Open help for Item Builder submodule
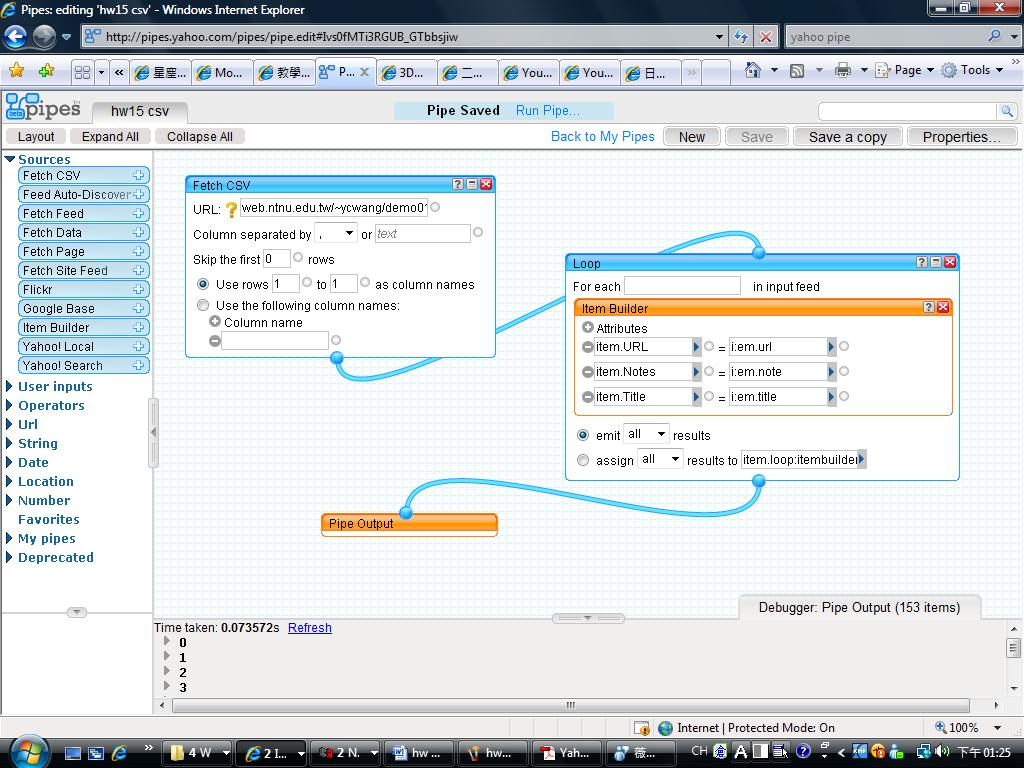1024x768 pixels. point(929,307)
